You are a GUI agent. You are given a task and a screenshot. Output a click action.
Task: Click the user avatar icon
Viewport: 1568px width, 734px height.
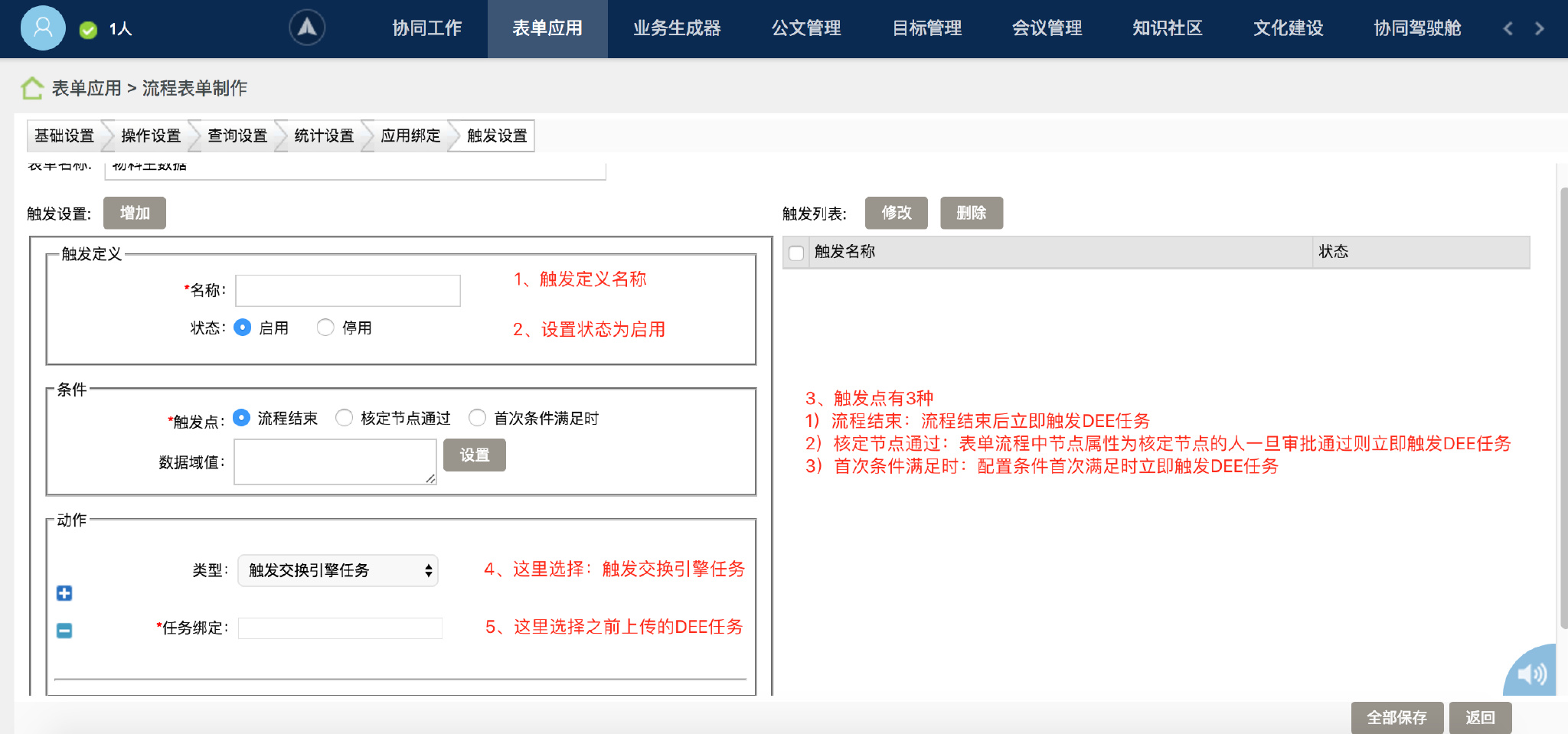(x=43, y=28)
